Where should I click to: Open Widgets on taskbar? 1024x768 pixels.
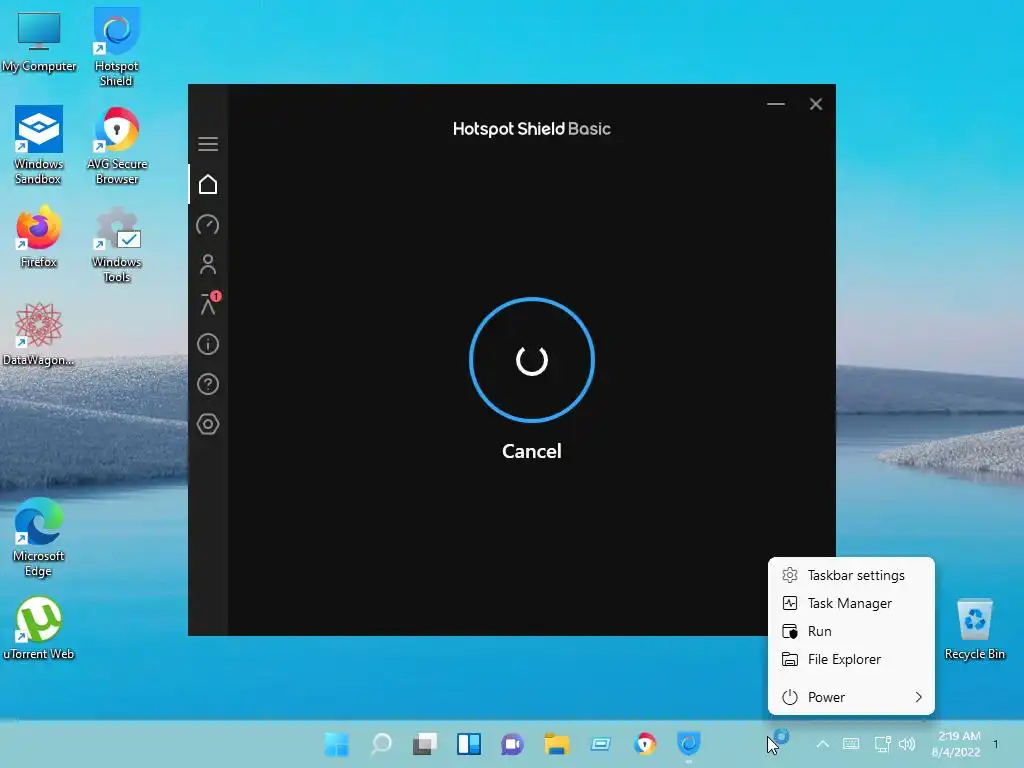coord(469,744)
